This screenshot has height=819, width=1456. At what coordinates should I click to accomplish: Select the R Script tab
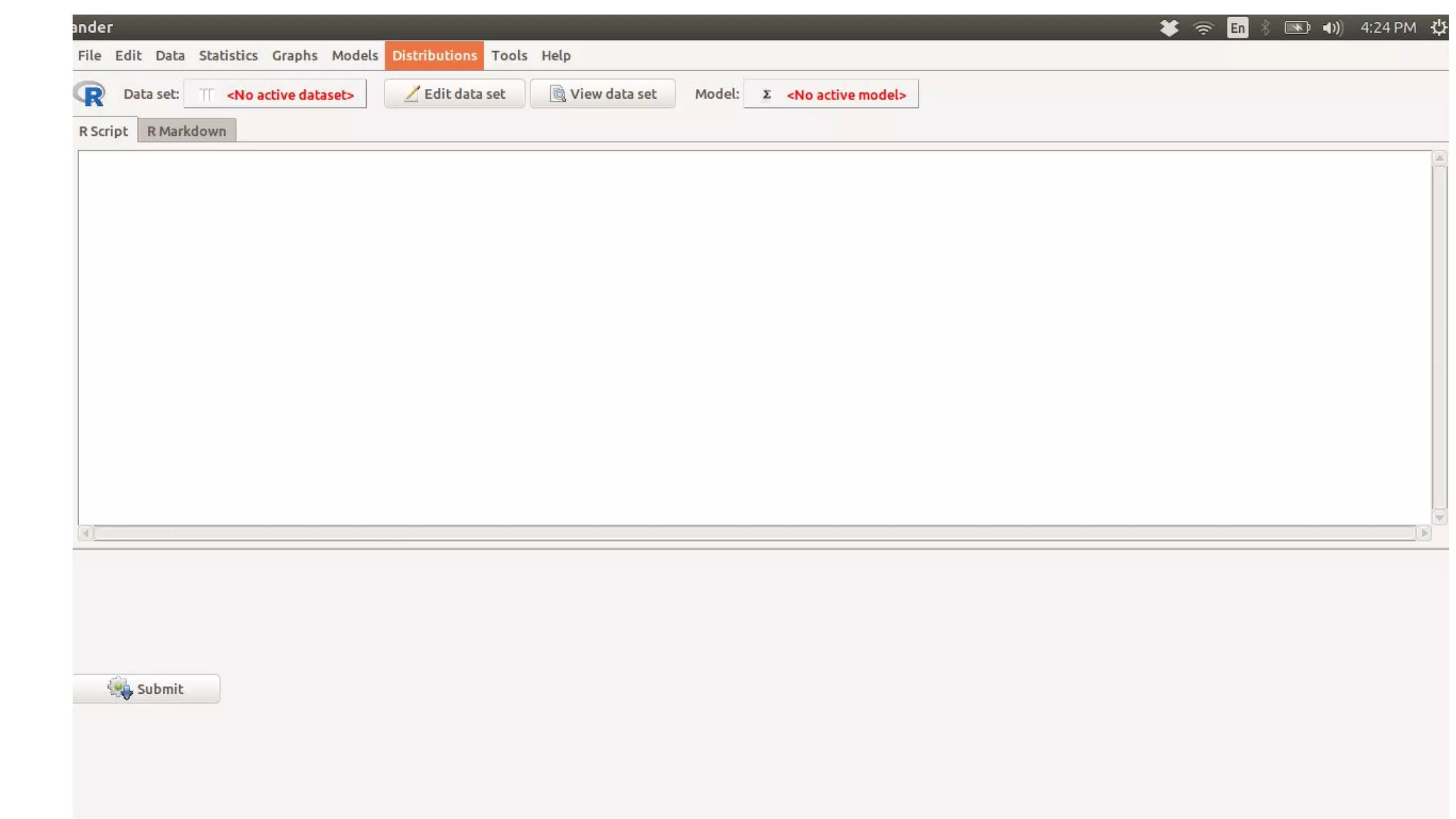click(x=104, y=131)
